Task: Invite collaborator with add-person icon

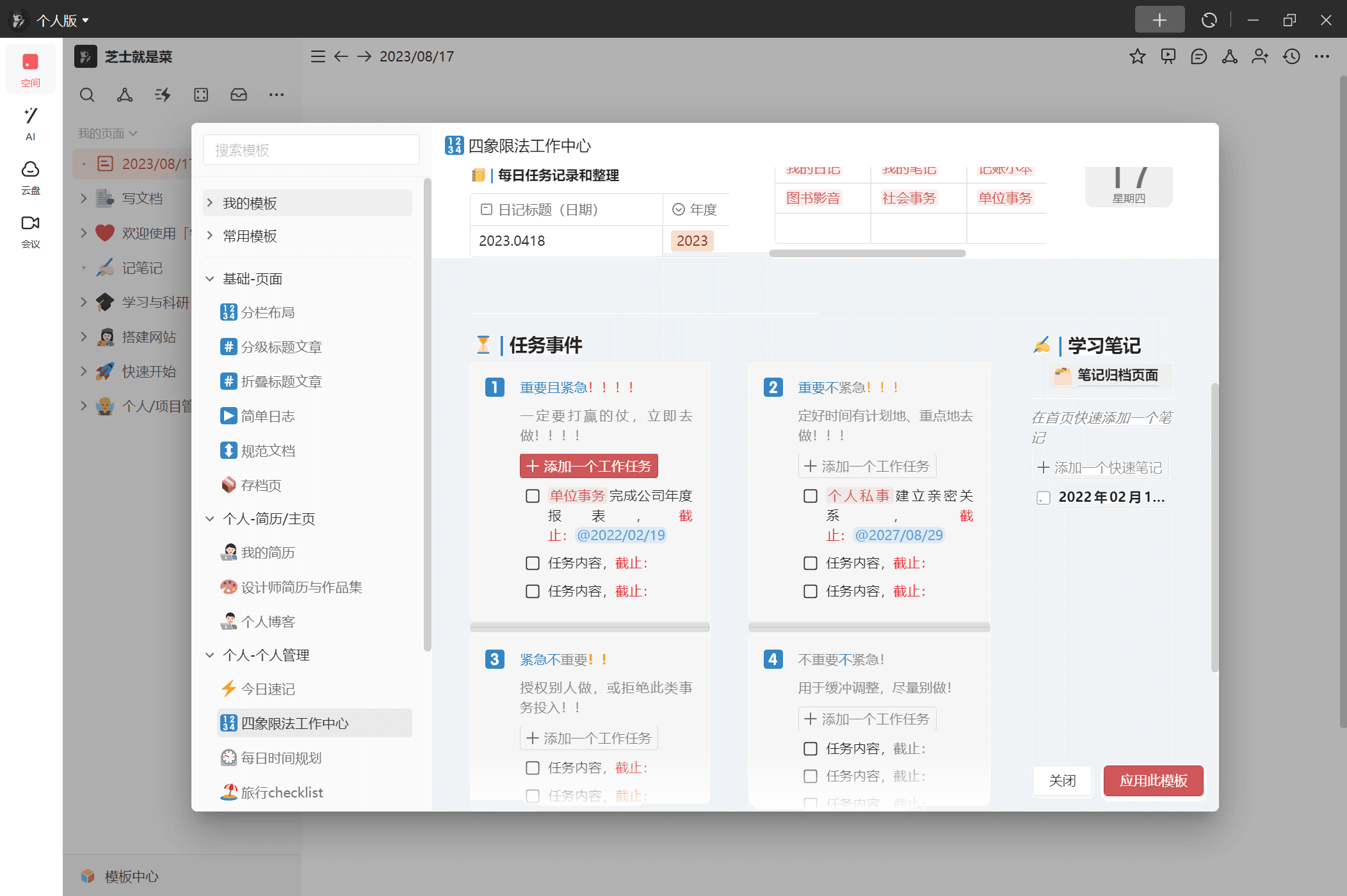Action: tap(1261, 56)
